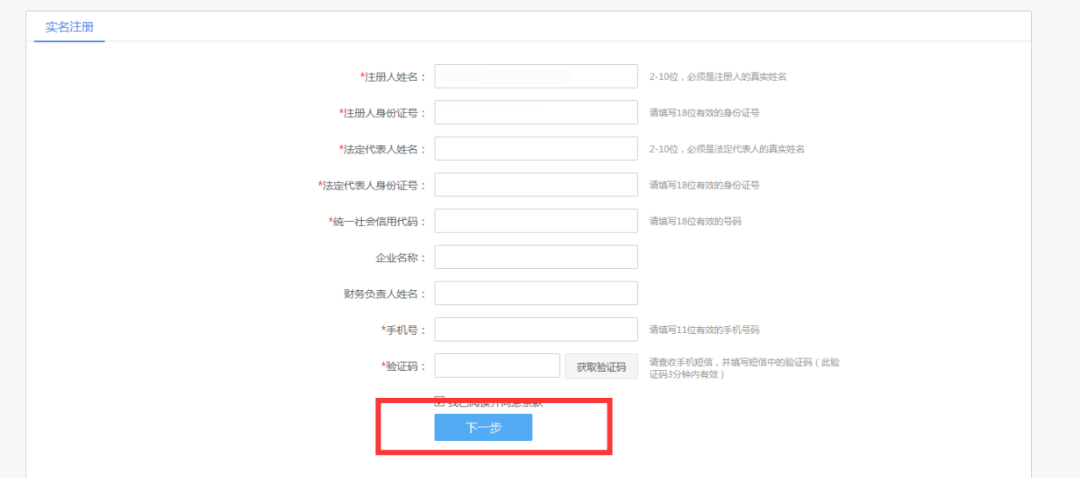Select the 手机号 label
Image resolution: width=1080 pixels, height=478 pixels.
point(404,330)
